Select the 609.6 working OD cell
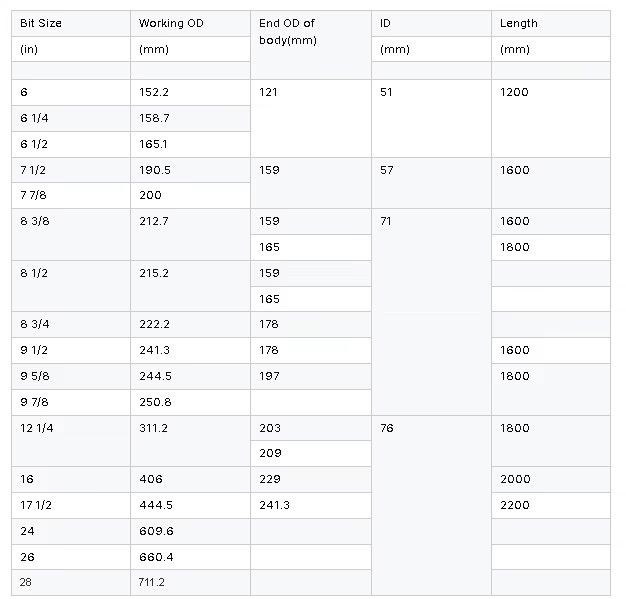 [x=190, y=532]
